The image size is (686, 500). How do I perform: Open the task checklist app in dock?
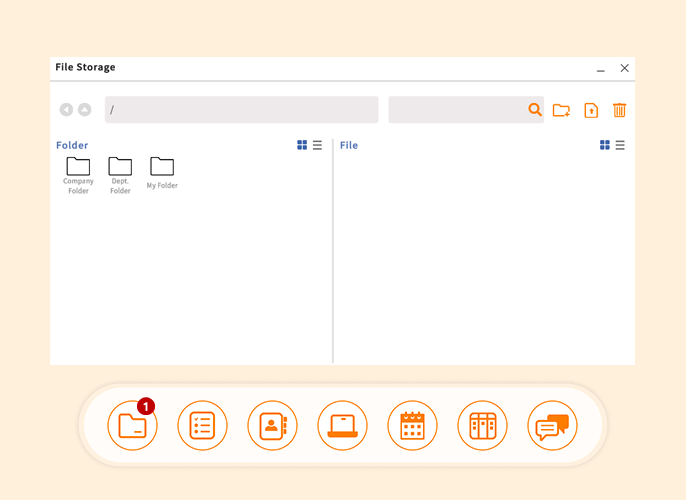click(202, 425)
